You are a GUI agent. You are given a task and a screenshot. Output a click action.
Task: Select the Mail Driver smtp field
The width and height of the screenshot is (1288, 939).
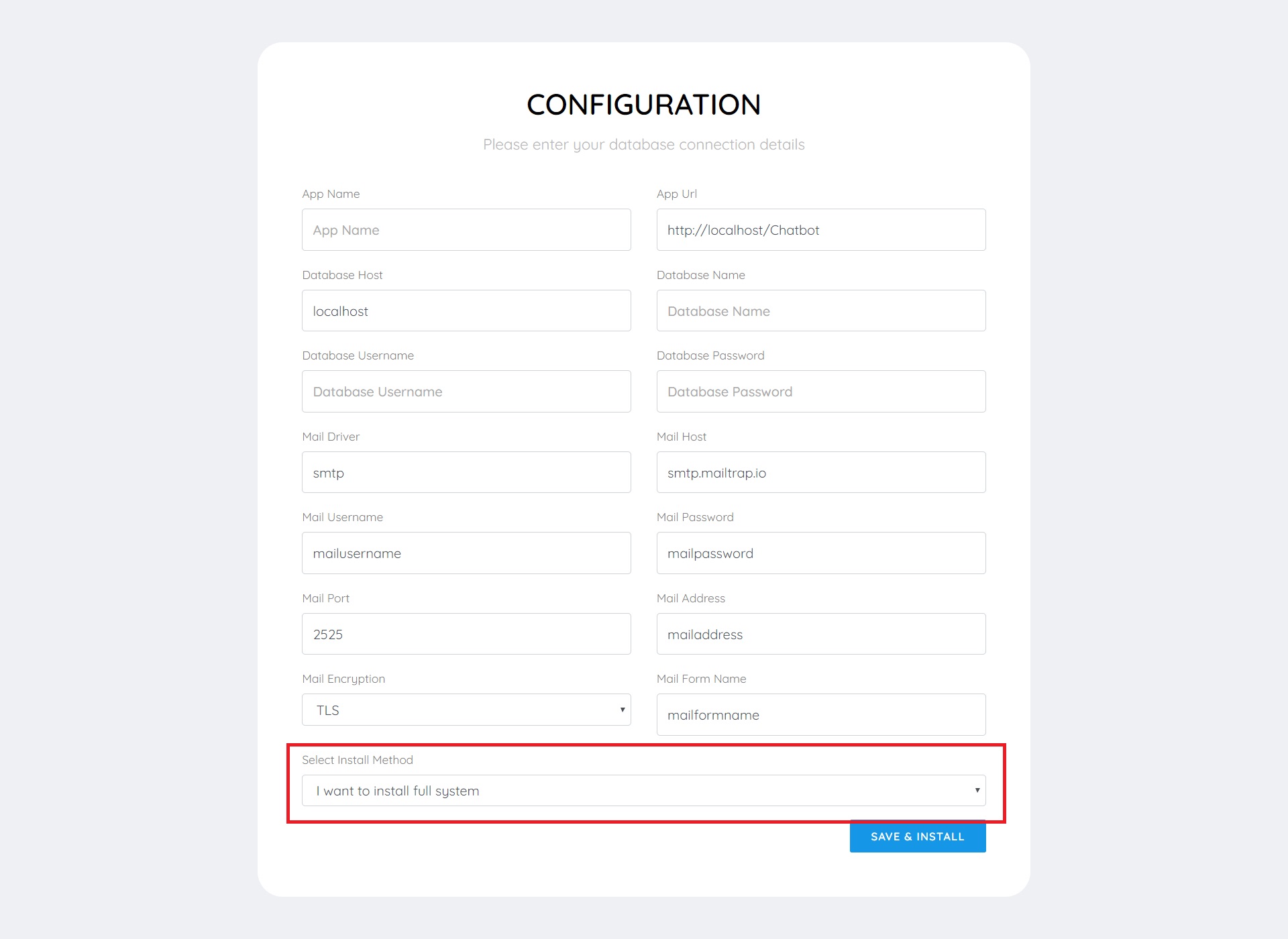[466, 472]
